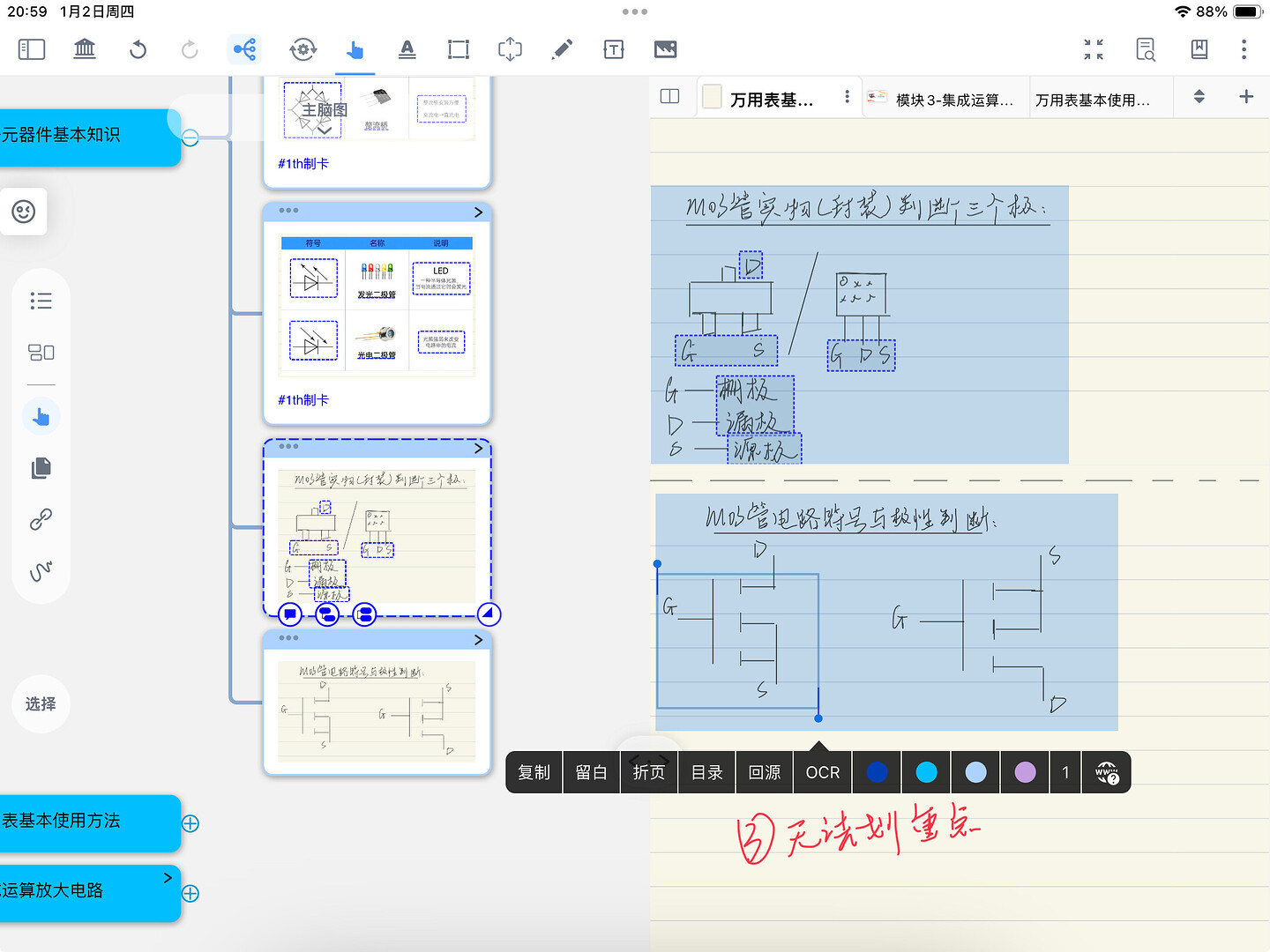
Task: Open the emoji face button on left
Action: [x=24, y=212]
